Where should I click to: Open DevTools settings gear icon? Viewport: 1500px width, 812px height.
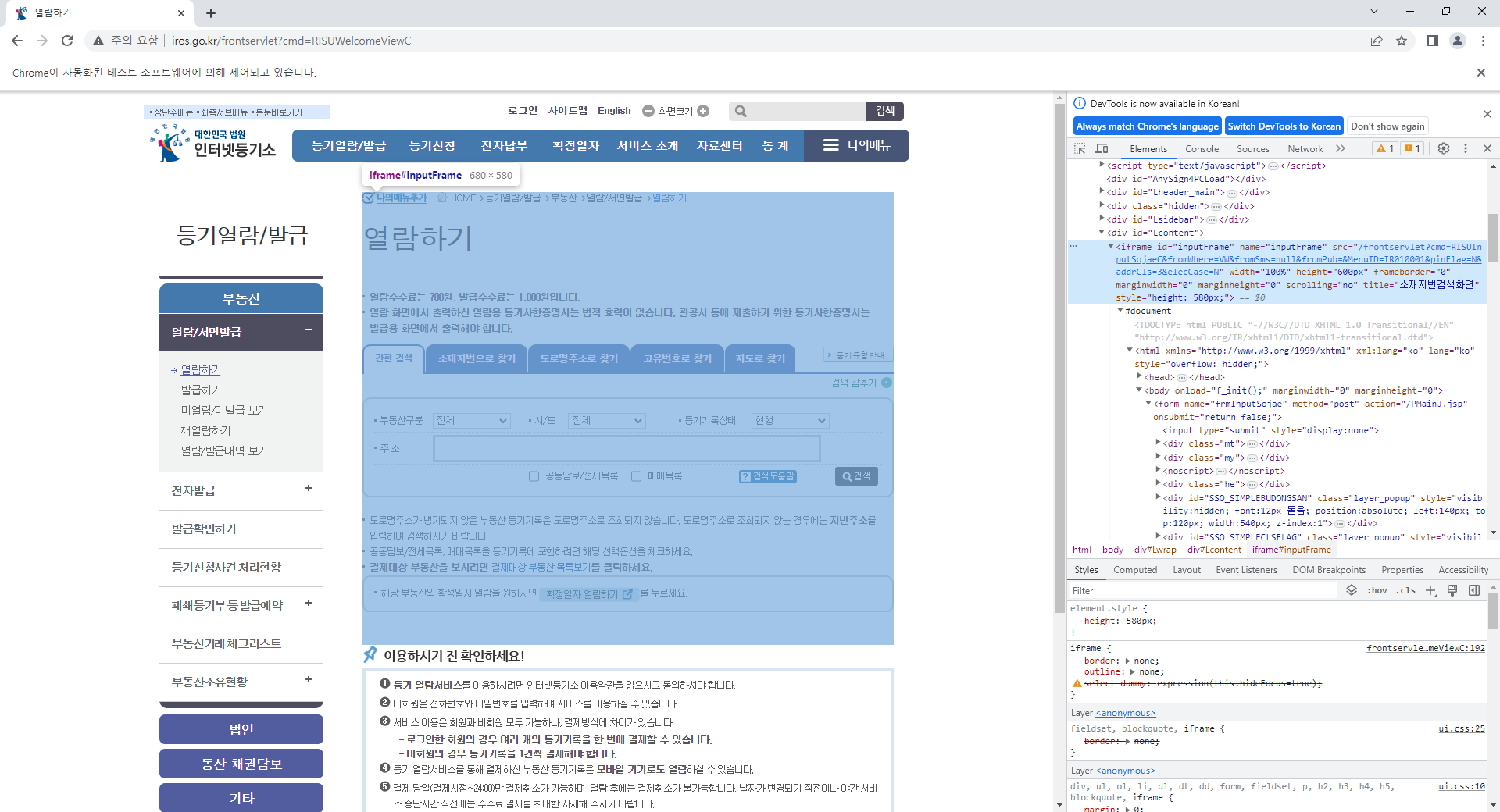coord(1444,148)
